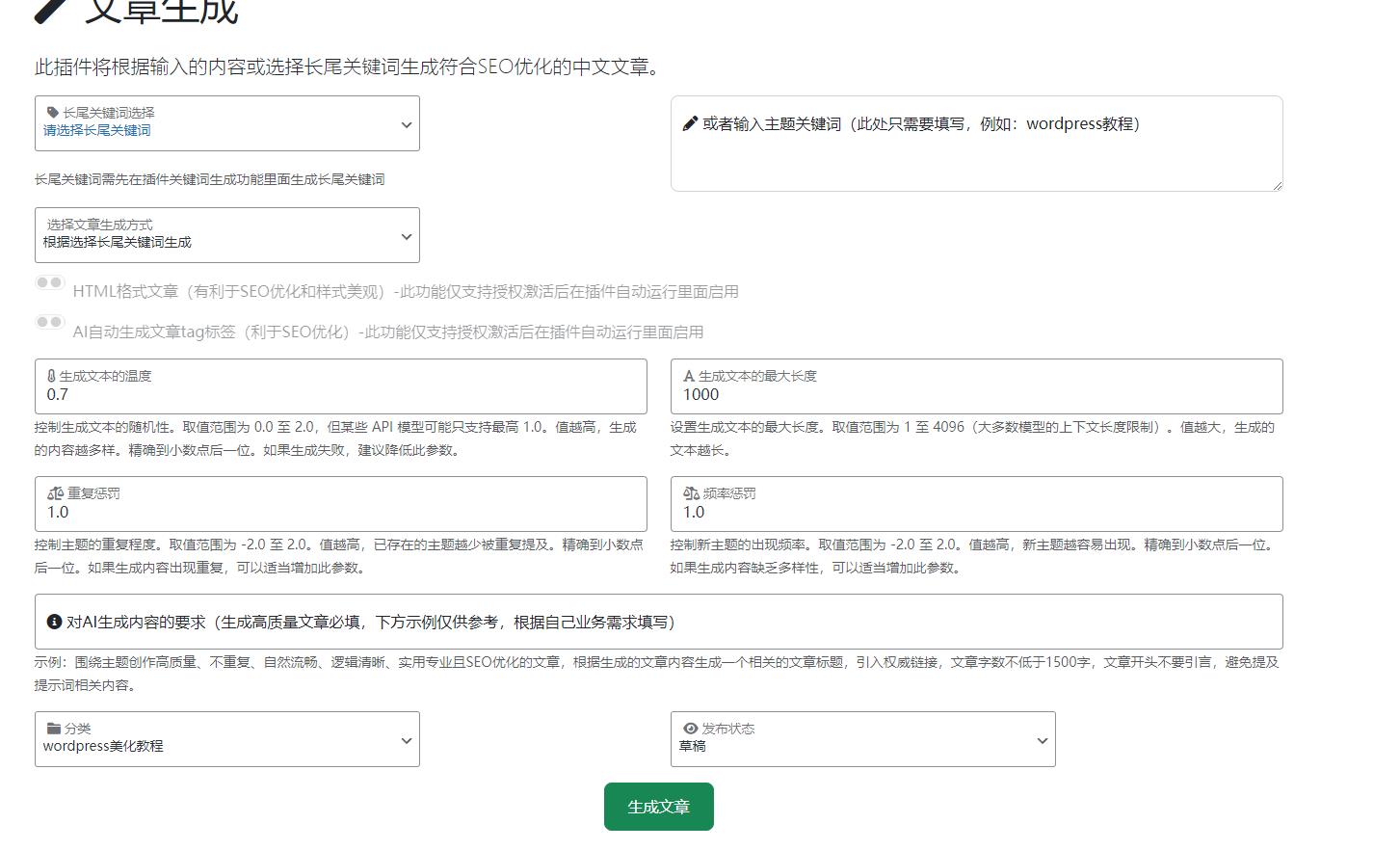Click the 生成文章 button
1400x850 pixels.
click(658, 807)
